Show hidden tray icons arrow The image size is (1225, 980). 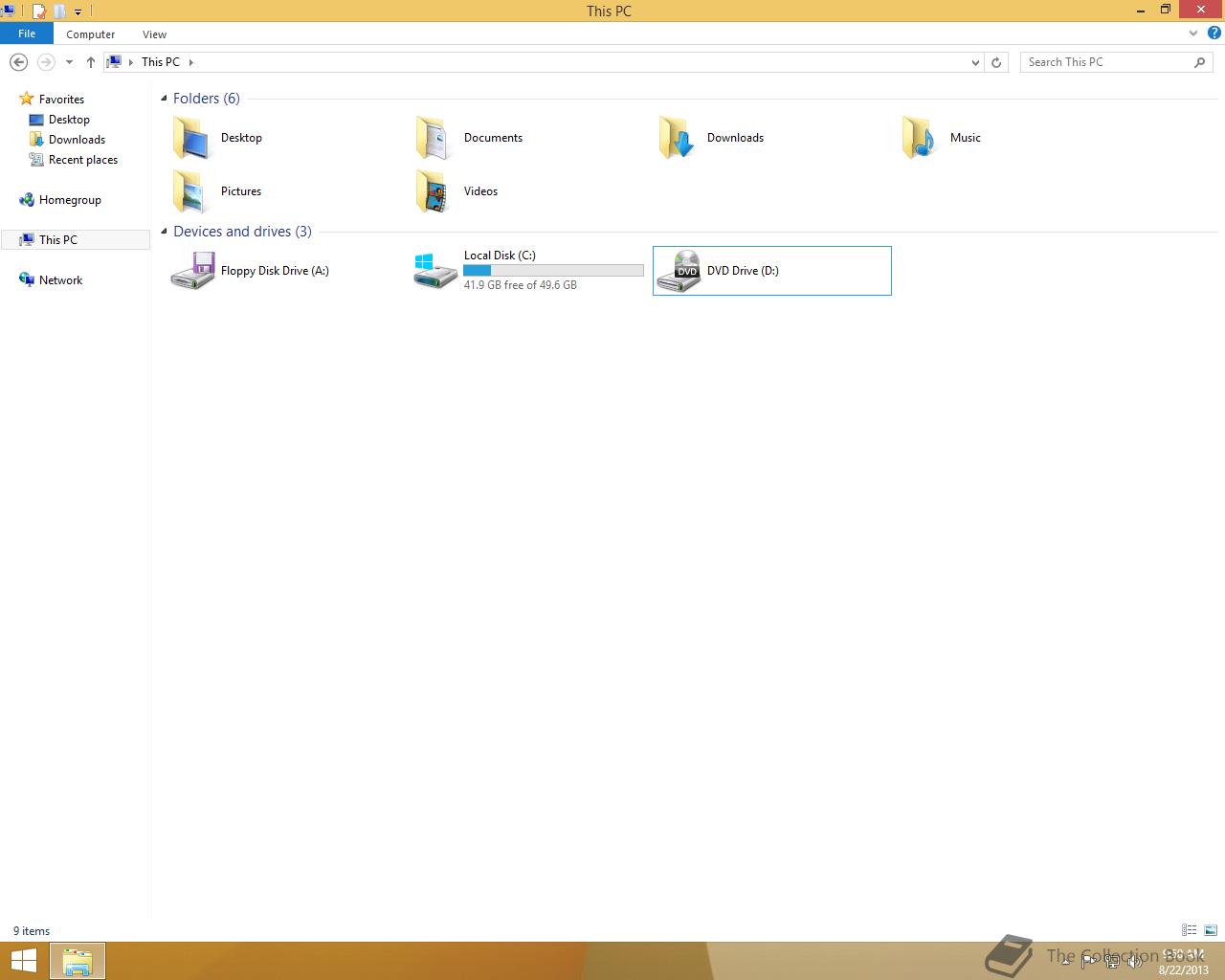click(x=1066, y=961)
